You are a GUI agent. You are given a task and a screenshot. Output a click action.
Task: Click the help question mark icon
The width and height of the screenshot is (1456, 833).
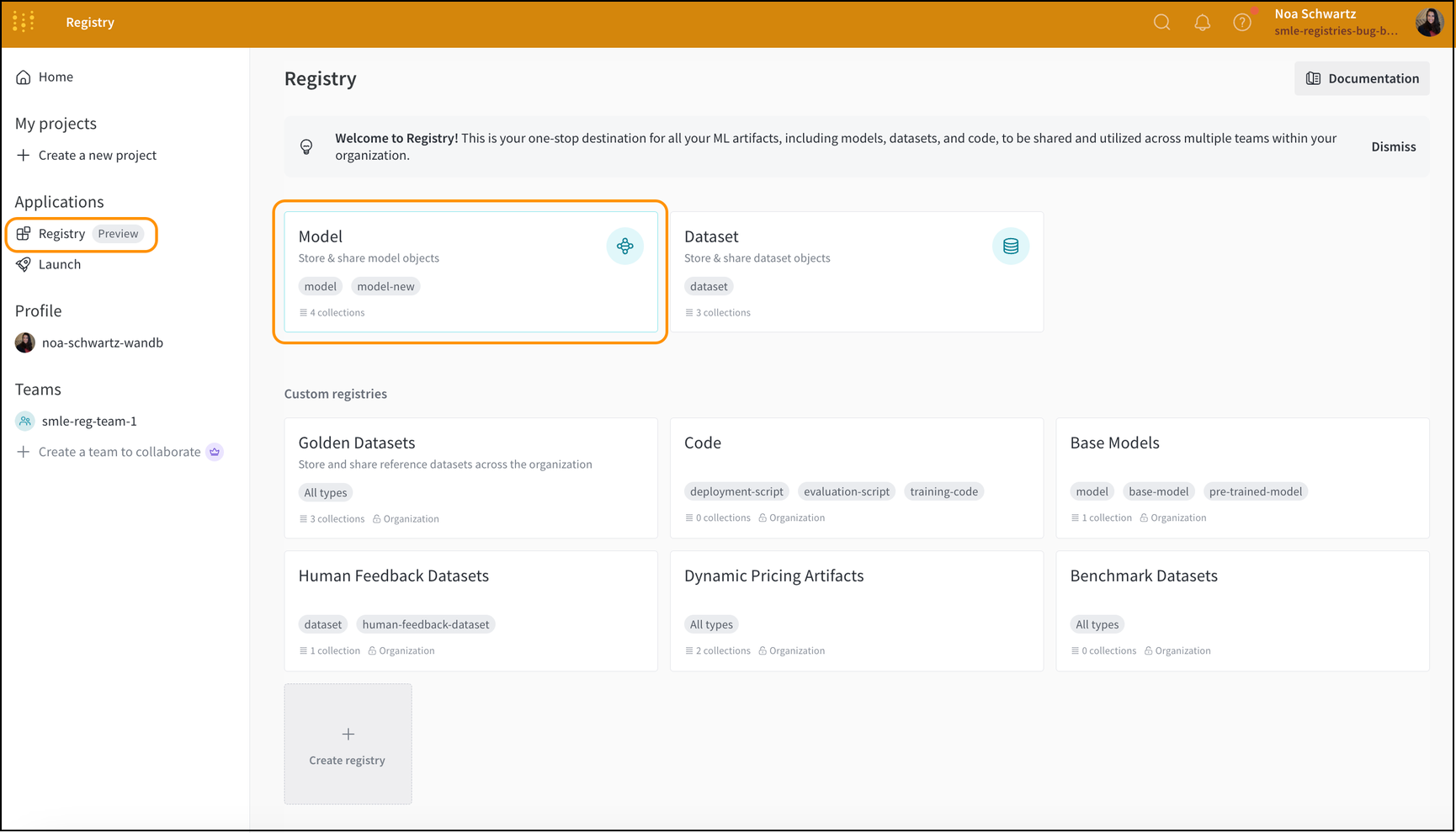tap(1242, 23)
